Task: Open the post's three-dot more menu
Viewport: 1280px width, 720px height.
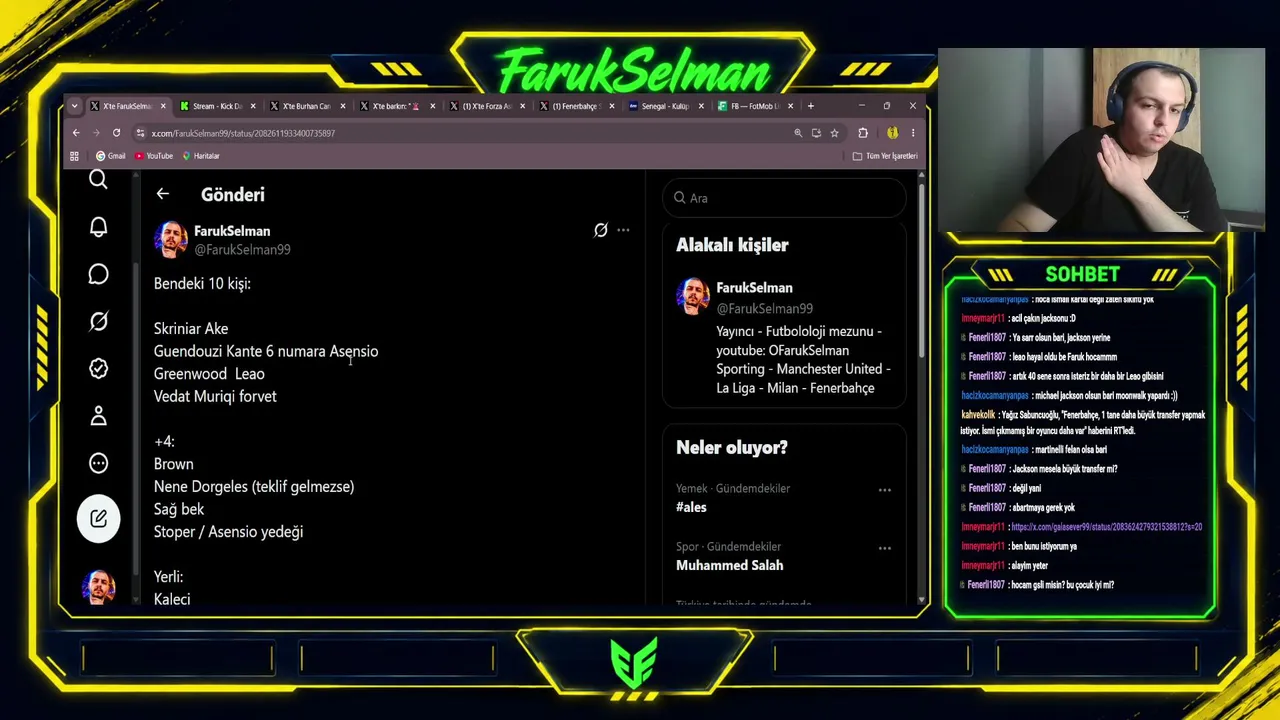Action: (x=623, y=230)
